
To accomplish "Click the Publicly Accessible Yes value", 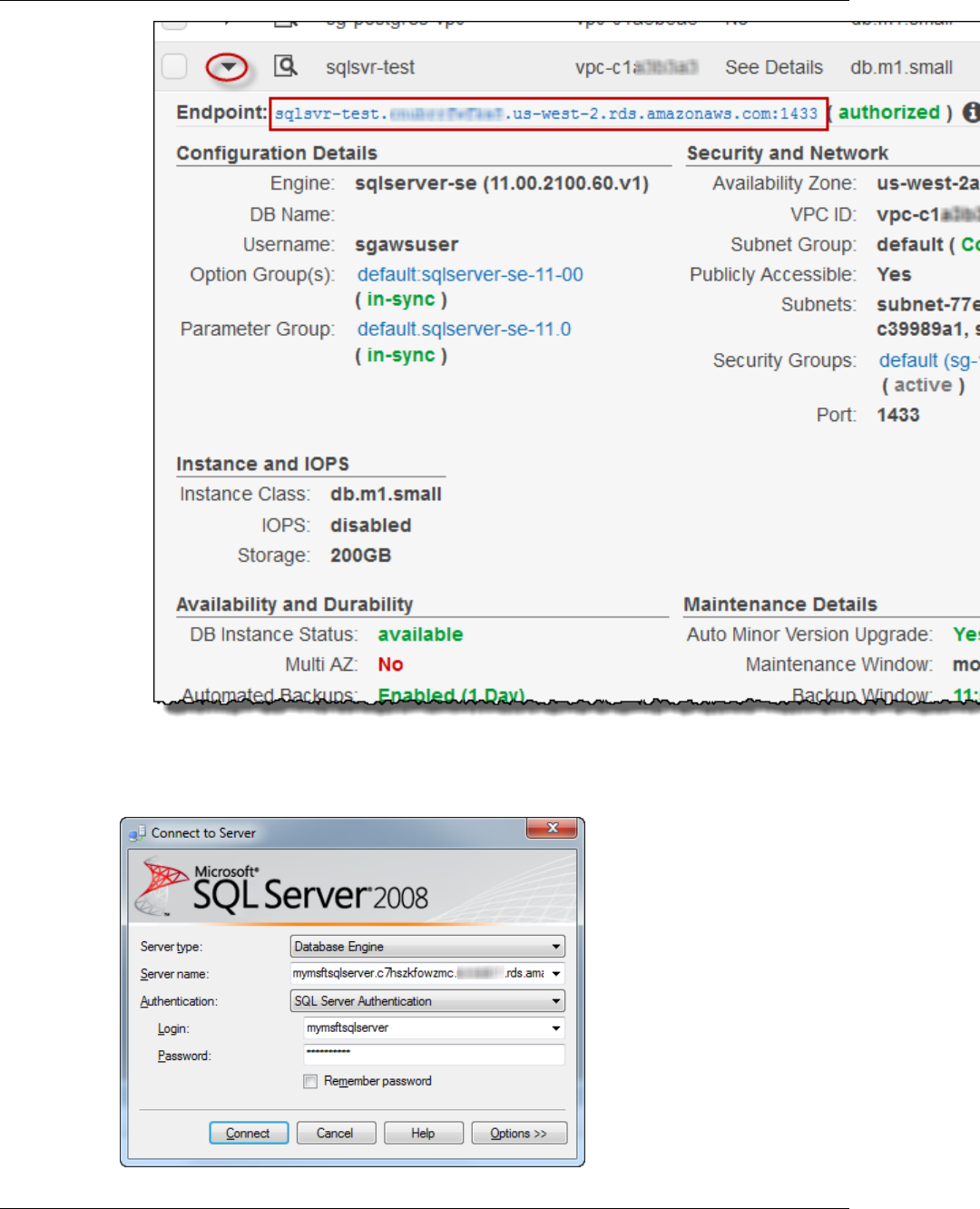I will (894, 275).
